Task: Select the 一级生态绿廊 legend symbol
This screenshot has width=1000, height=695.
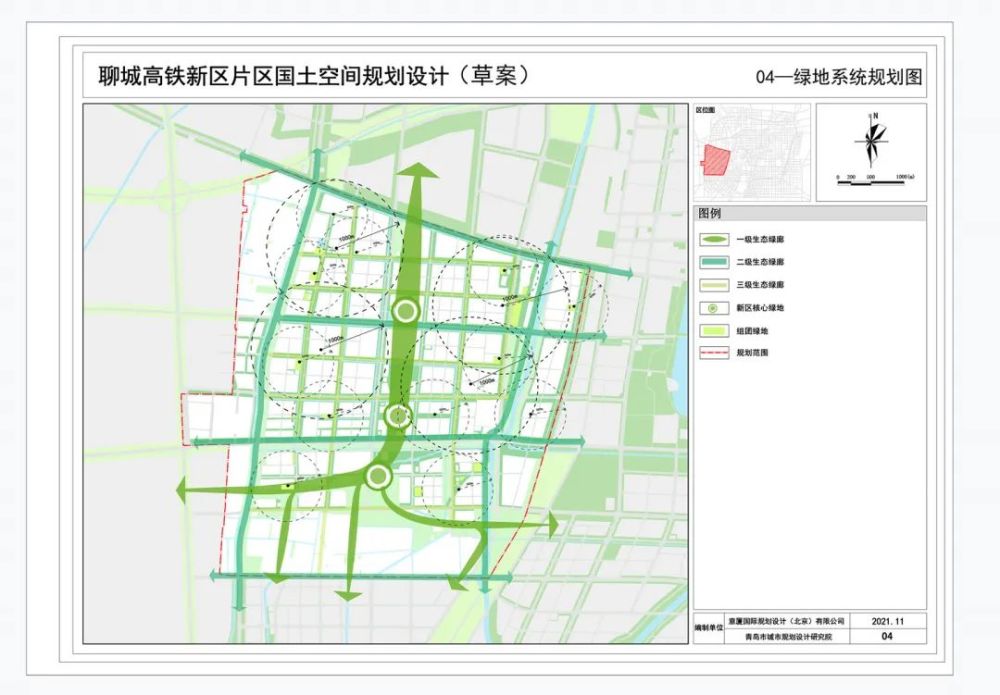Action: coord(714,239)
